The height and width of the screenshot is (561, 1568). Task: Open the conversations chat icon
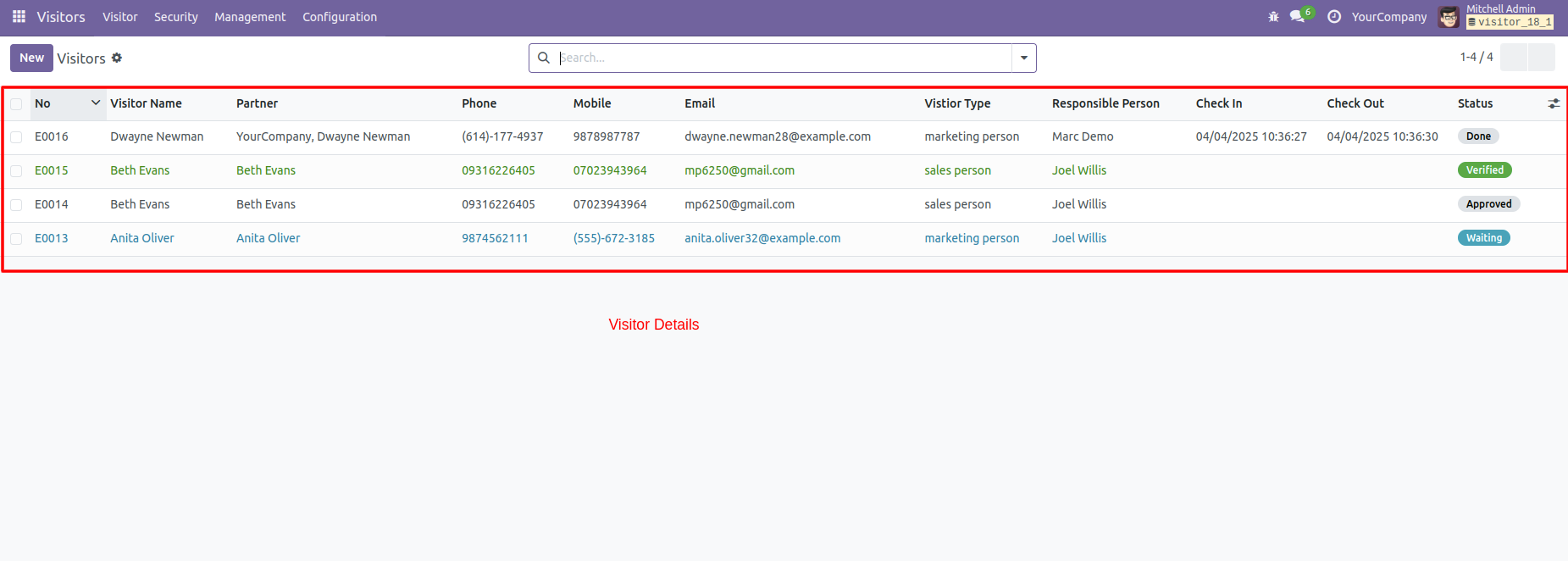coord(1297,17)
